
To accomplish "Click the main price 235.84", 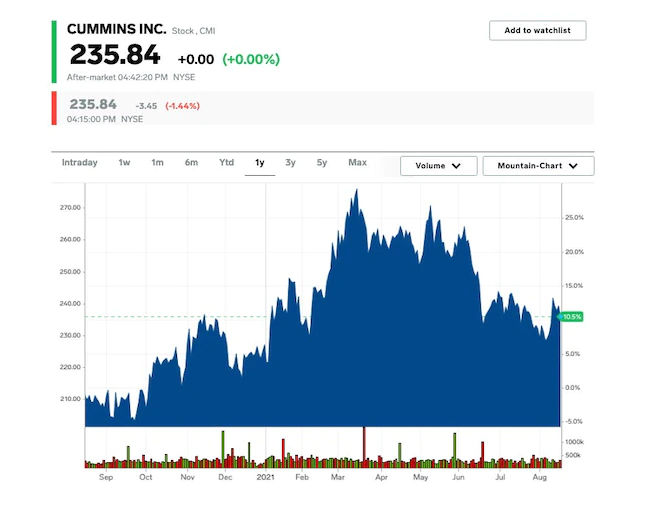I will coord(115,55).
